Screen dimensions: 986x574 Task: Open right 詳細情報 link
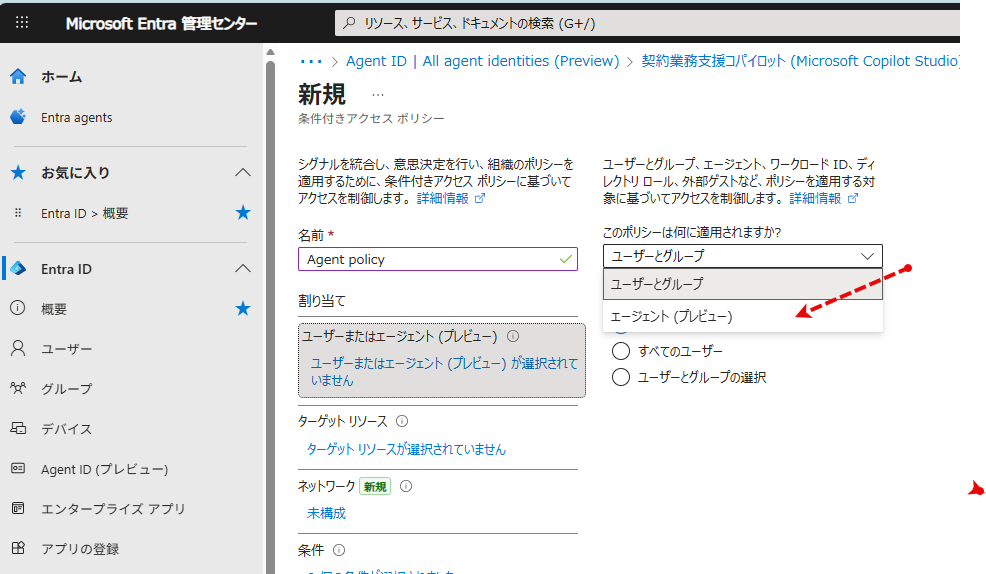click(x=815, y=199)
